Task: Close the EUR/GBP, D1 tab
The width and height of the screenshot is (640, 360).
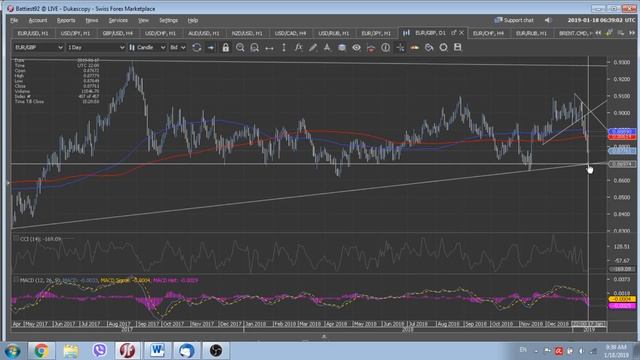Action: click(462, 32)
